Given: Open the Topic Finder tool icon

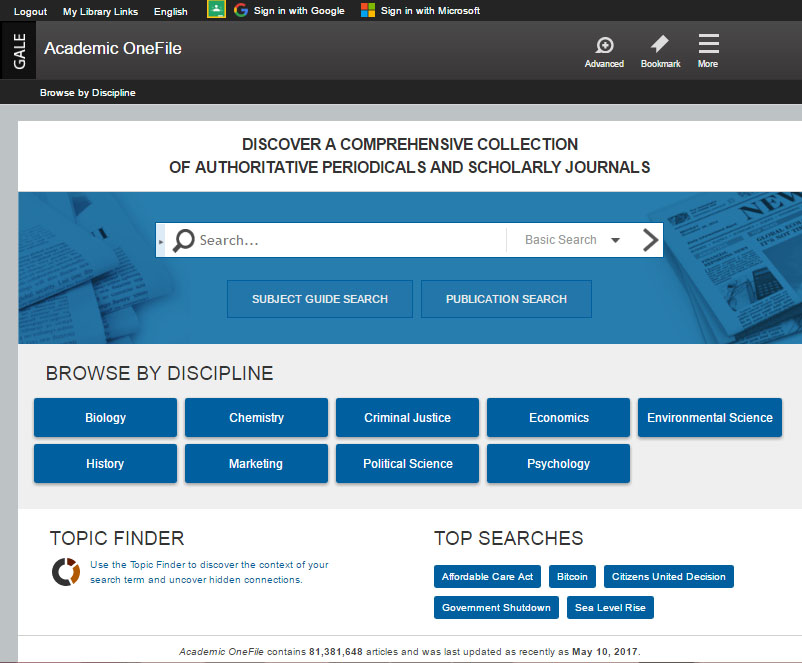Looking at the screenshot, I should [65, 572].
